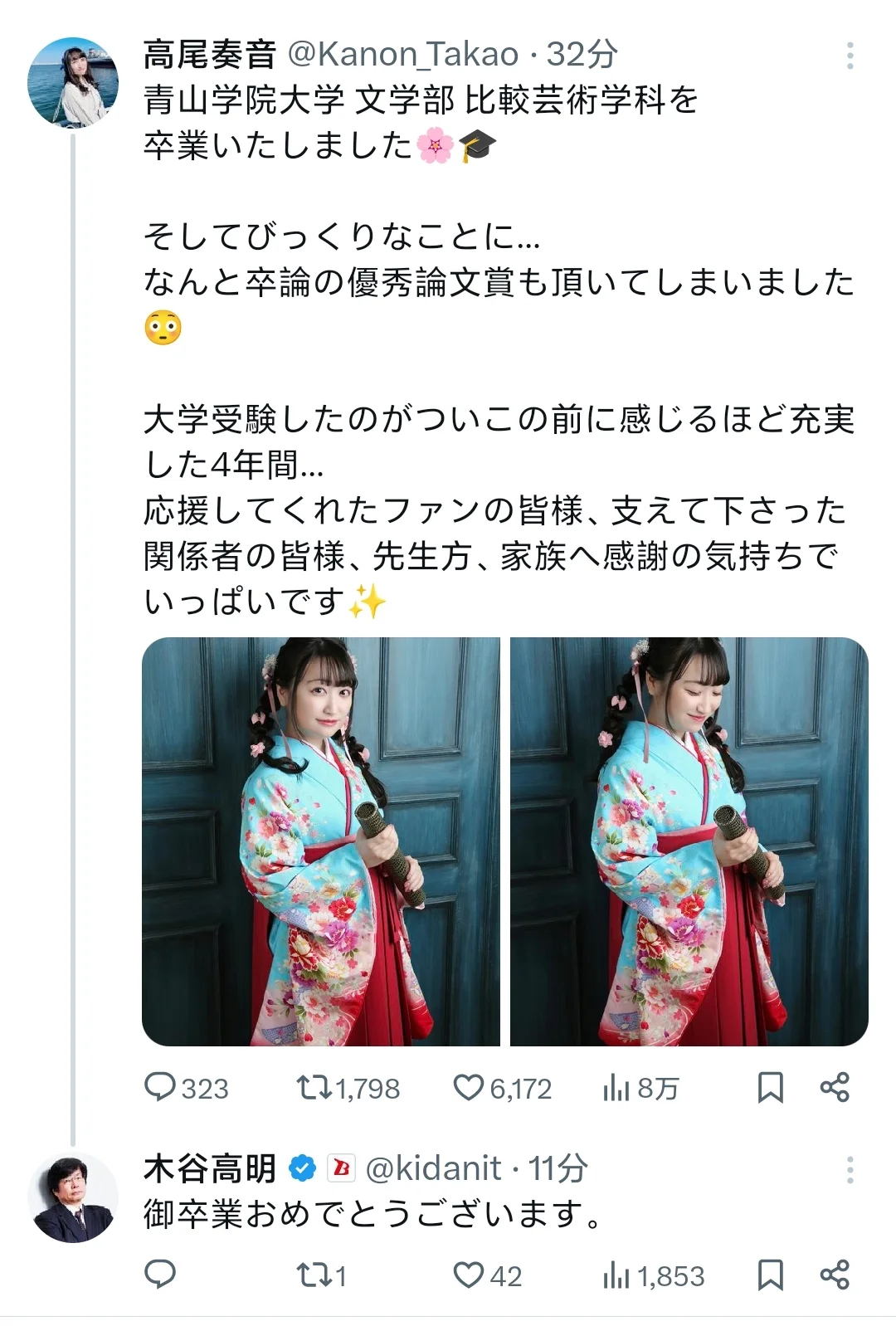Open more options for Kanon Takao's tweet

click(x=850, y=56)
